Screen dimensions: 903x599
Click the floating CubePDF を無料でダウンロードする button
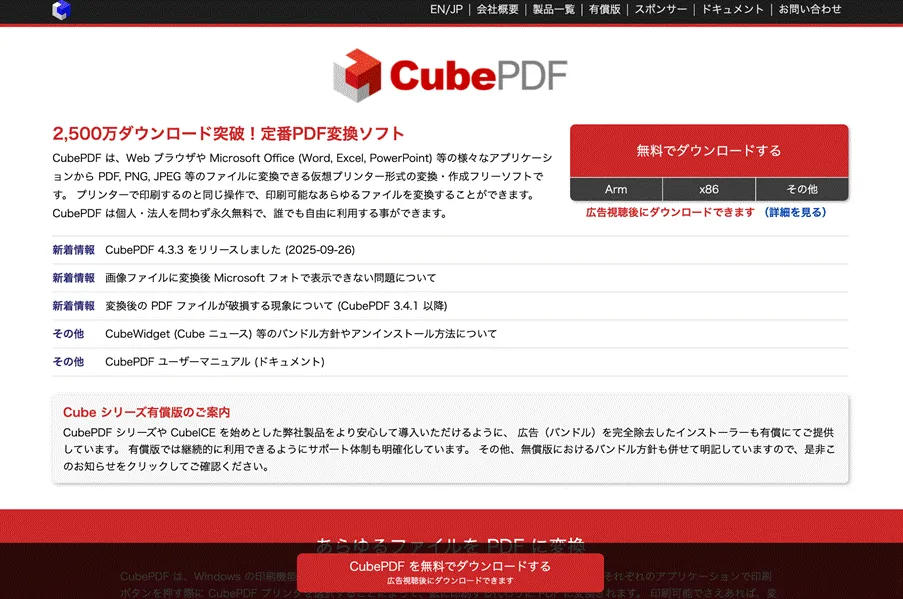pyautogui.click(x=450, y=571)
